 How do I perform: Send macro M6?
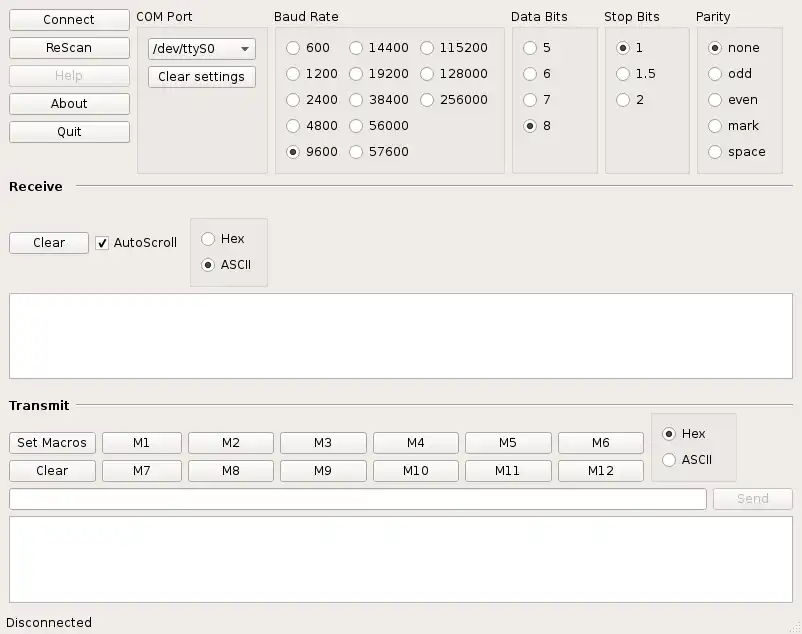coord(601,443)
